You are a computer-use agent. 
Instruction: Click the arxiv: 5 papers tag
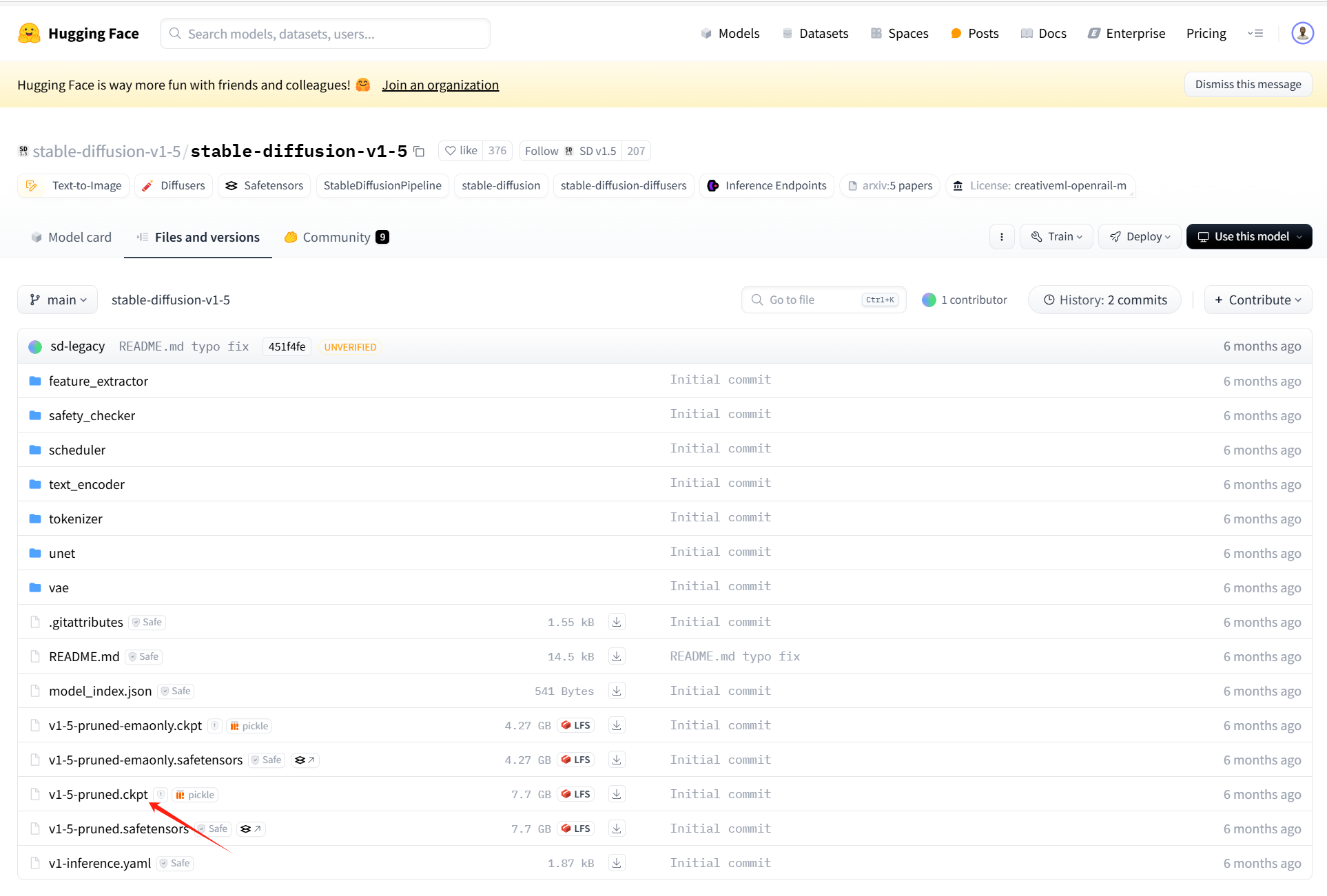[x=889, y=186]
